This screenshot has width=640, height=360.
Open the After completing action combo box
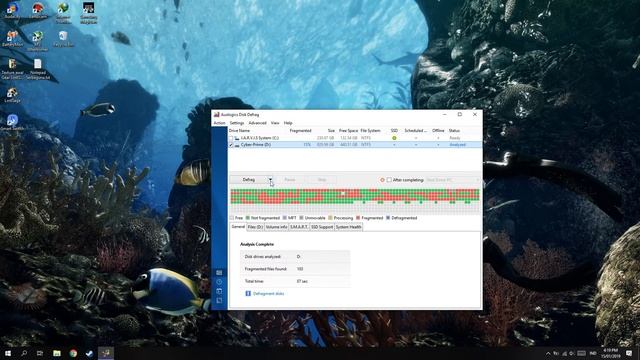pyautogui.click(x=452, y=180)
